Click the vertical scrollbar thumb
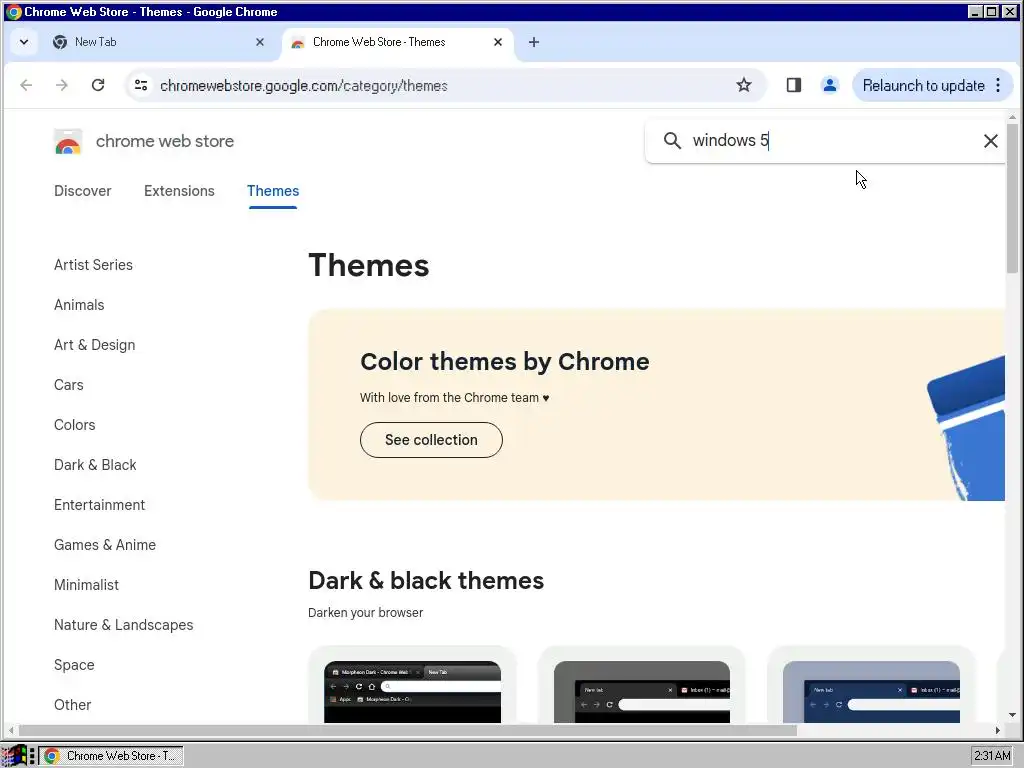1024x768 pixels. click(x=1012, y=199)
